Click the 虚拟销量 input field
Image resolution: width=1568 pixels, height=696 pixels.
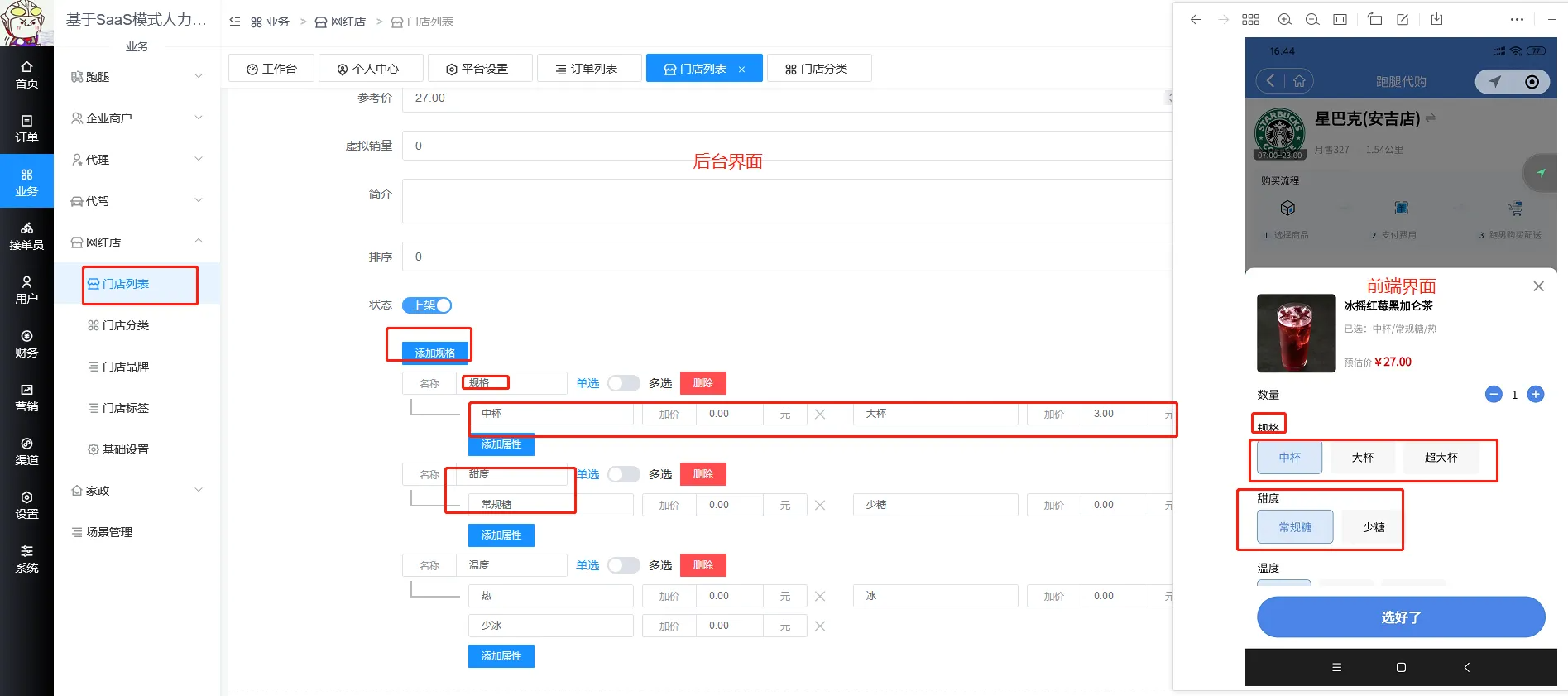[x=786, y=146]
